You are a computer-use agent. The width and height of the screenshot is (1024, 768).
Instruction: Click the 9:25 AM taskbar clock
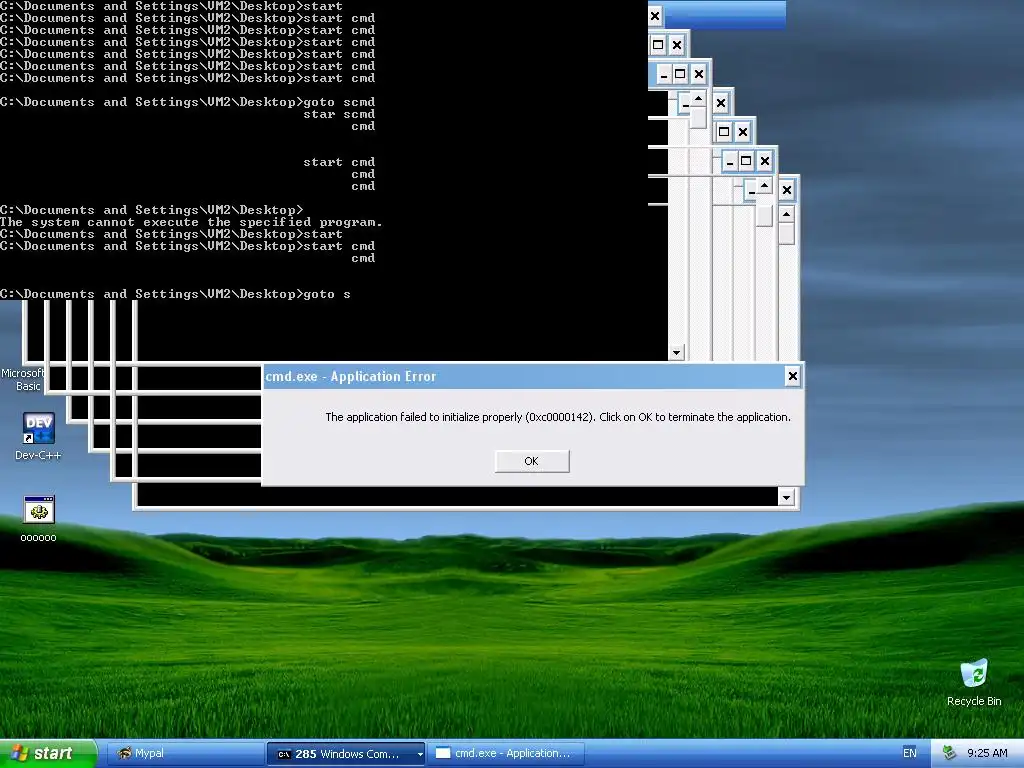tap(987, 753)
